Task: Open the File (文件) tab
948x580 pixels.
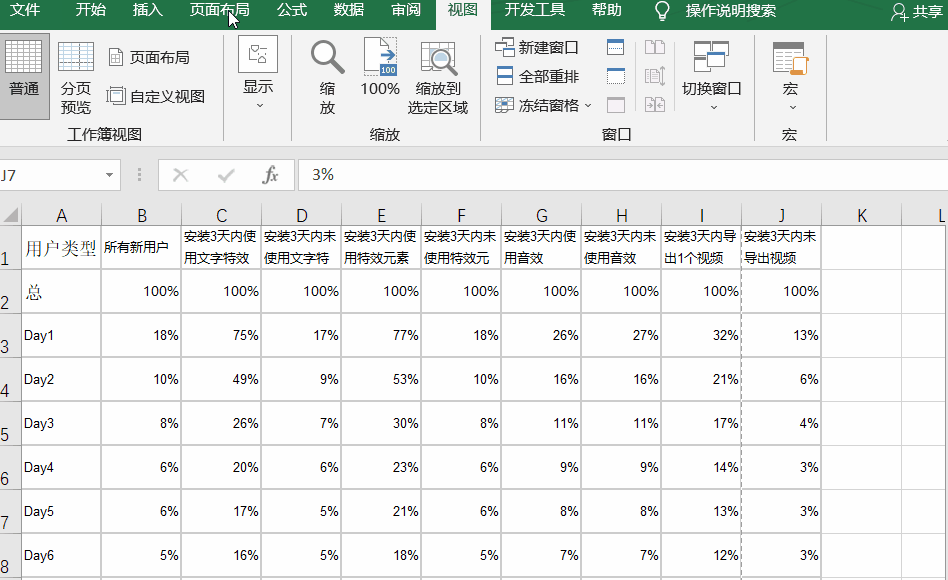Action: click(x=25, y=10)
